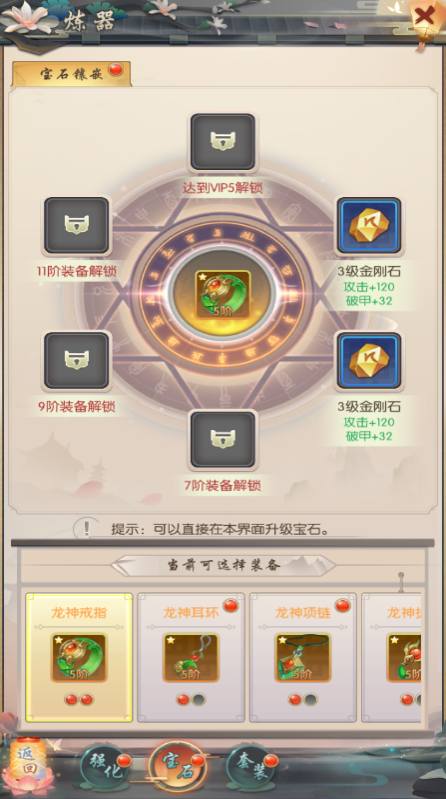Viewport: 446px width, 799px height.
Task: Open the 套装 bottom tab
Action: click(251, 767)
